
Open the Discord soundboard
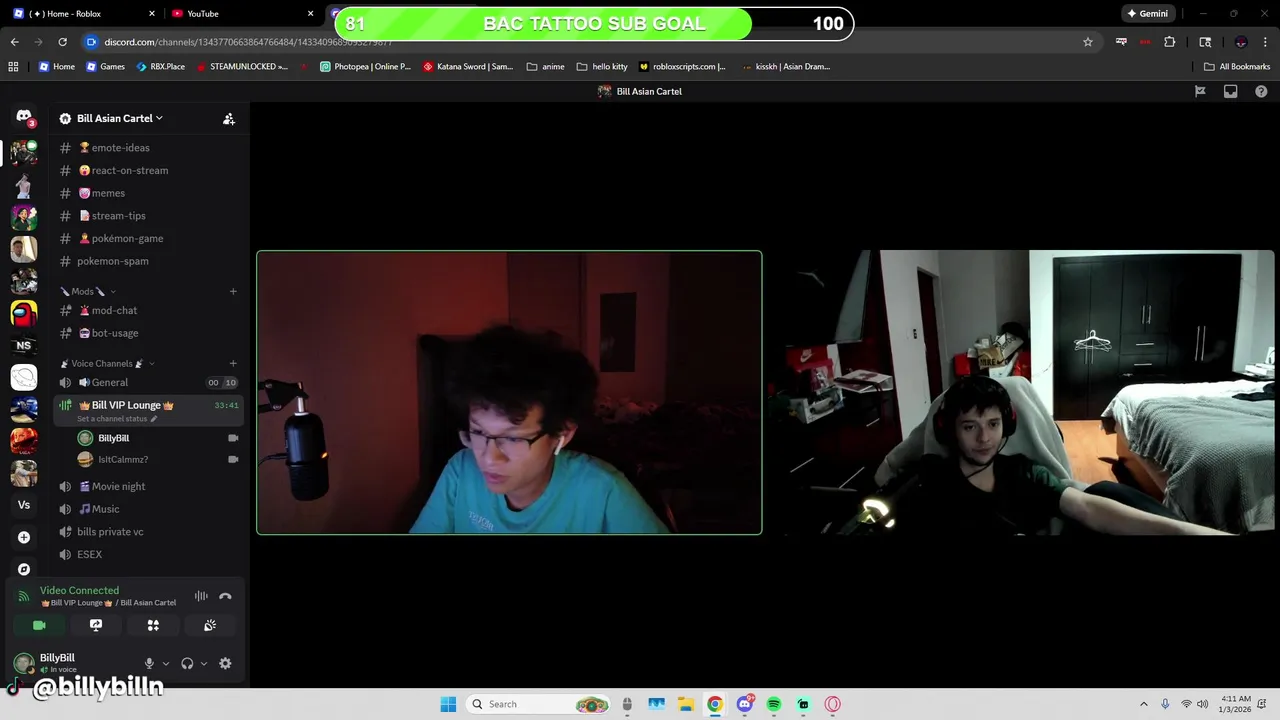[210, 625]
